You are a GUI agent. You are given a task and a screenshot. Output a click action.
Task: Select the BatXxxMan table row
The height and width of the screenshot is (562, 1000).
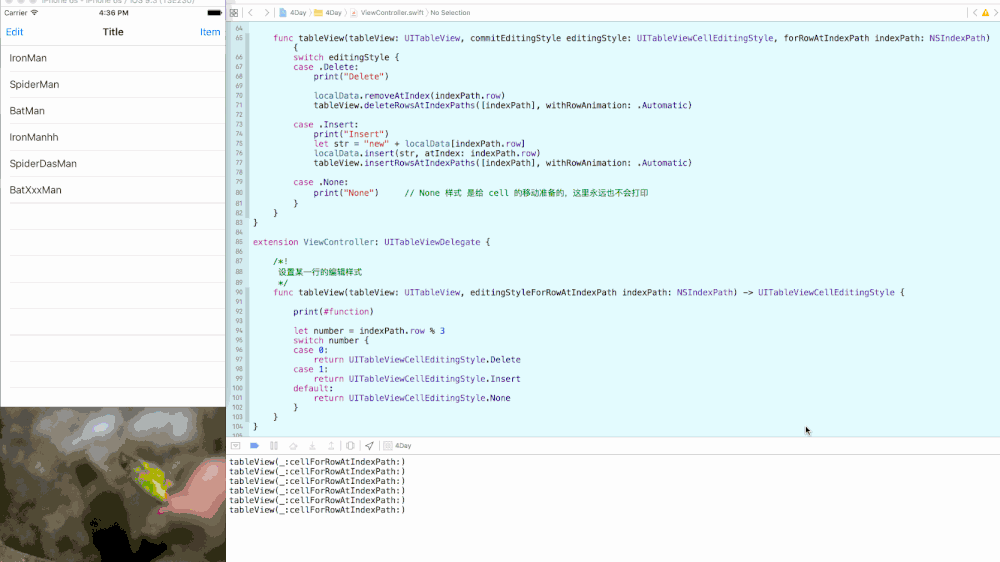click(113, 190)
